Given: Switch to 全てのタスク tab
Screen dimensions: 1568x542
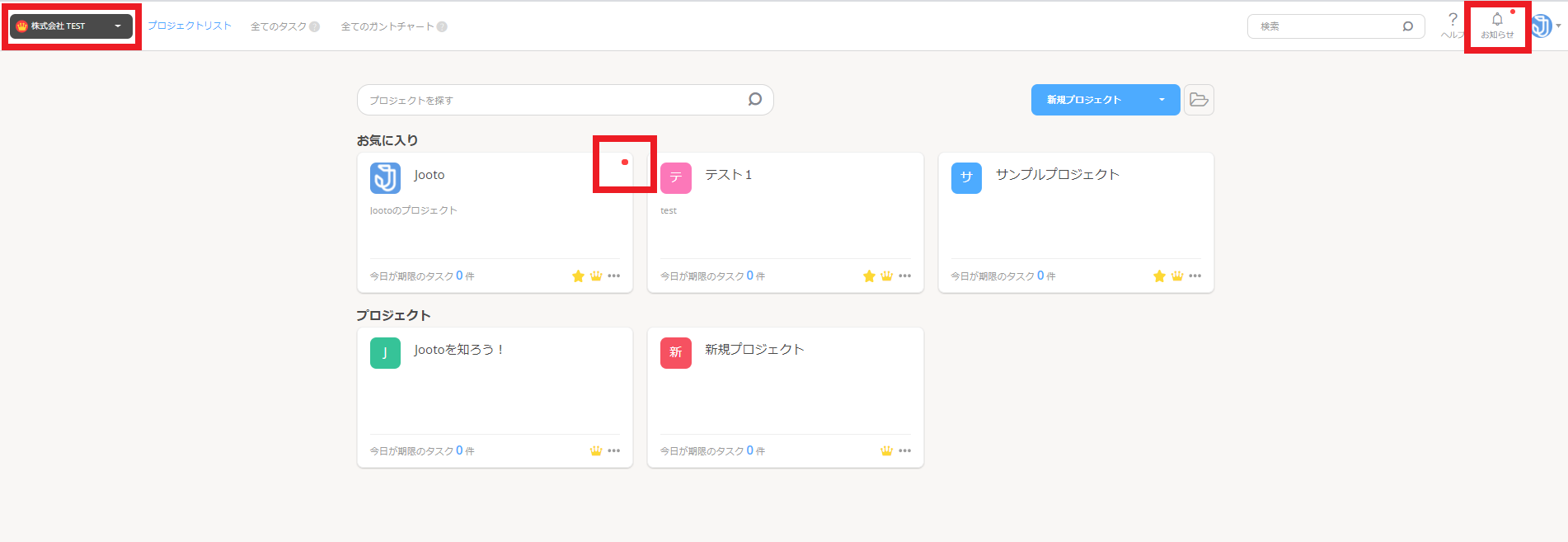Looking at the screenshot, I should pyautogui.click(x=284, y=26).
